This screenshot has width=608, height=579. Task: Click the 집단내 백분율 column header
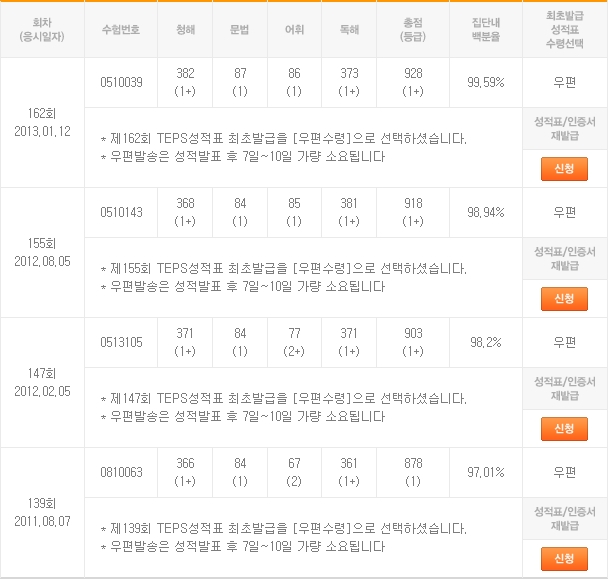tap(486, 29)
